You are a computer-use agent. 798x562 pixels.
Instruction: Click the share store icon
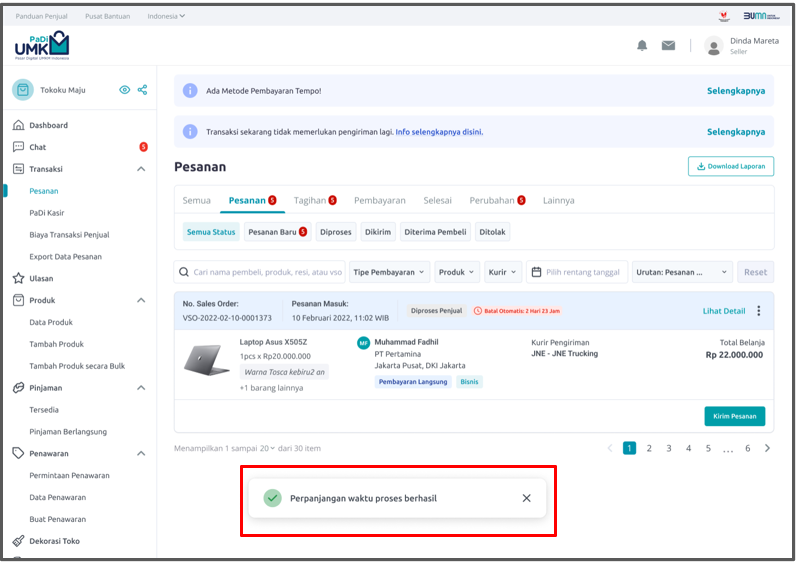[x=142, y=90]
